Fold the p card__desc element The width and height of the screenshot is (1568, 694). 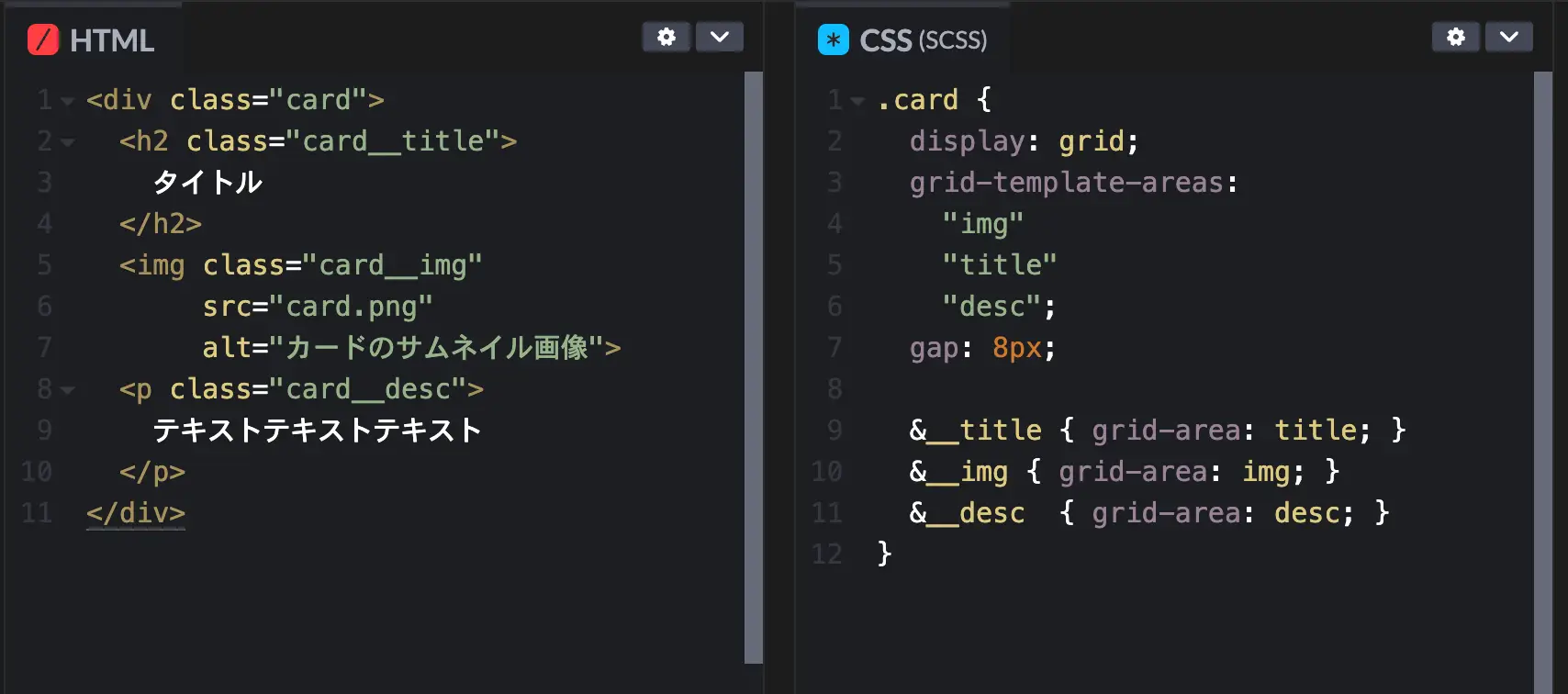point(67,390)
